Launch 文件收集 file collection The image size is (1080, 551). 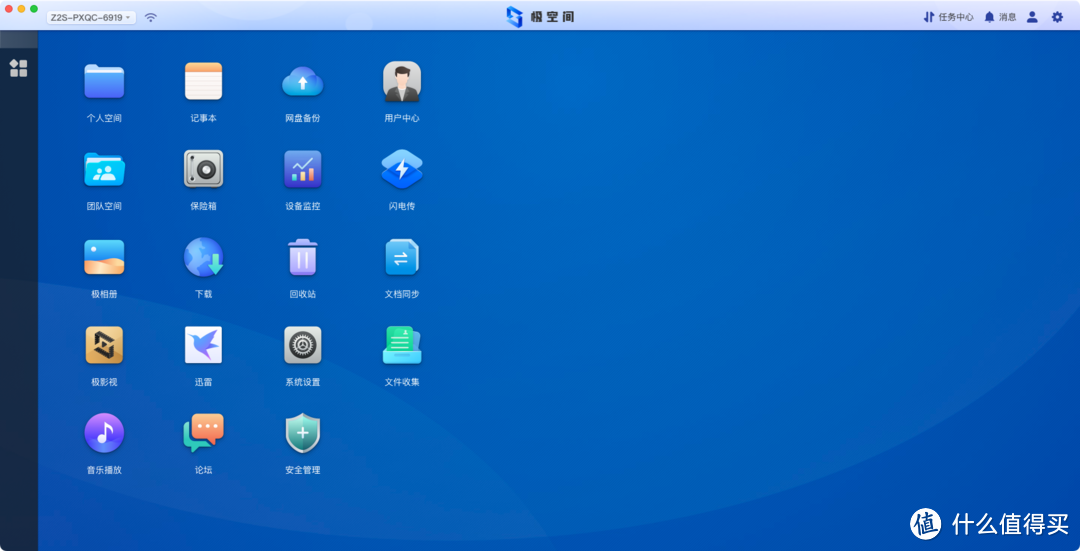[x=402, y=345]
